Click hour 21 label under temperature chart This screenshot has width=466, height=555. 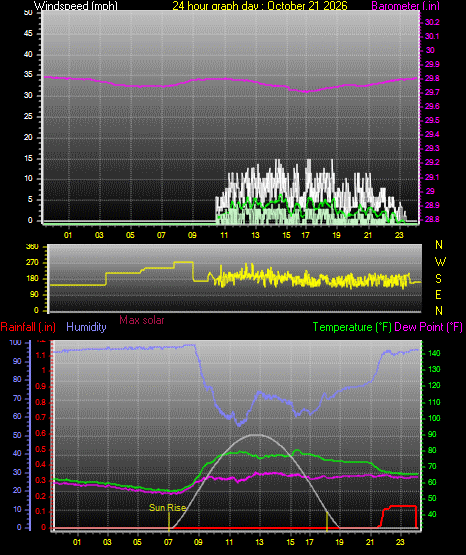pyautogui.click(x=370, y=542)
